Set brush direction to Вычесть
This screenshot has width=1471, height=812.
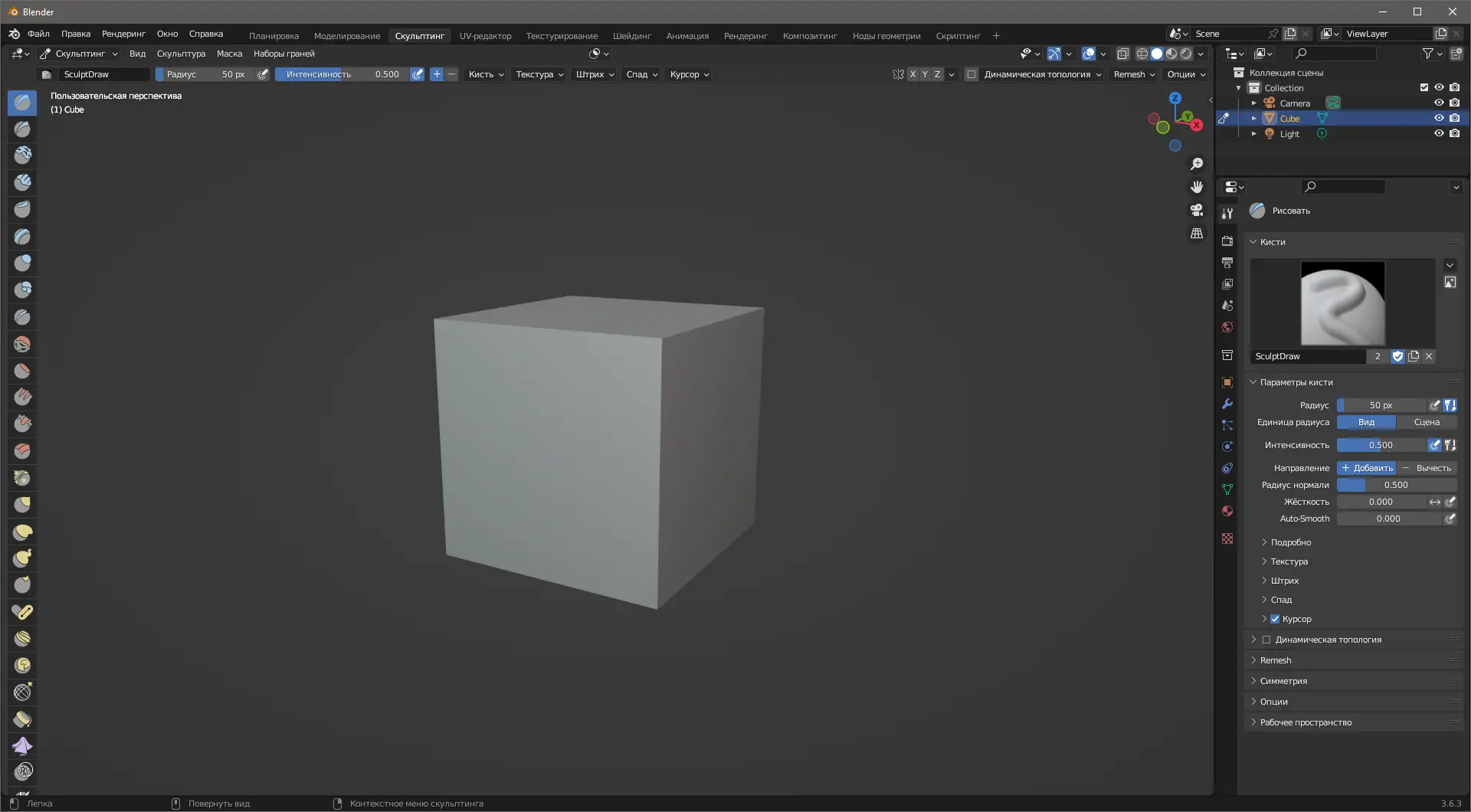pyautogui.click(x=1427, y=468)
